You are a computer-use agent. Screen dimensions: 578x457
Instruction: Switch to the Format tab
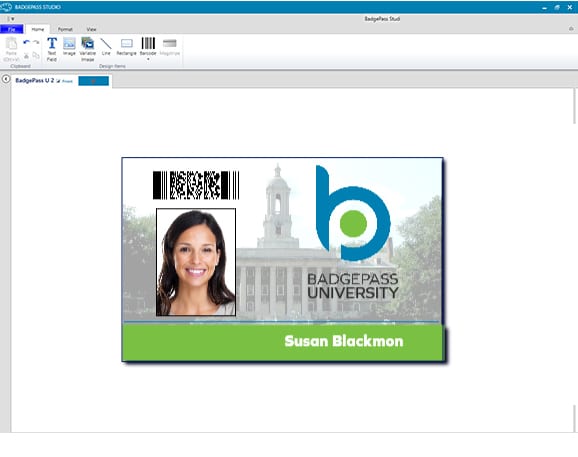[x=65, y=29]
